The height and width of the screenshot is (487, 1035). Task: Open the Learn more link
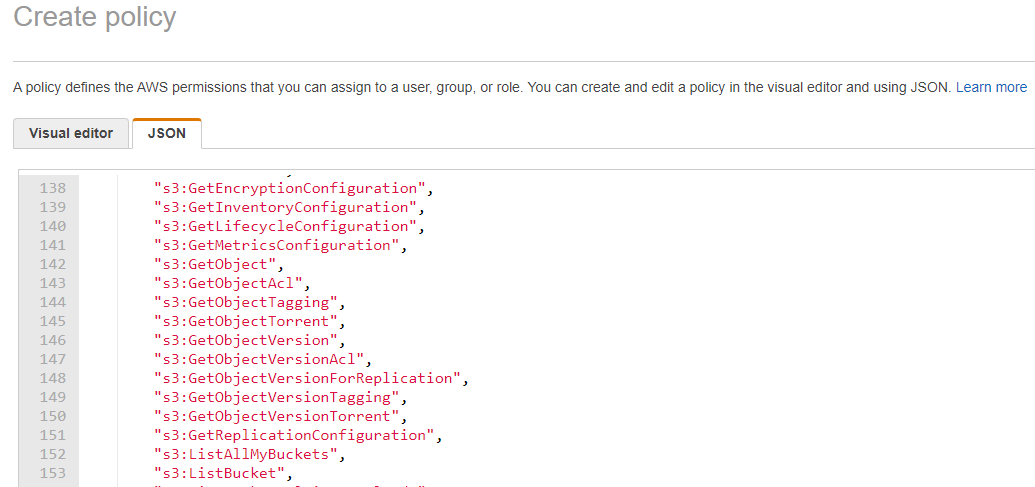tap(991, 87)
